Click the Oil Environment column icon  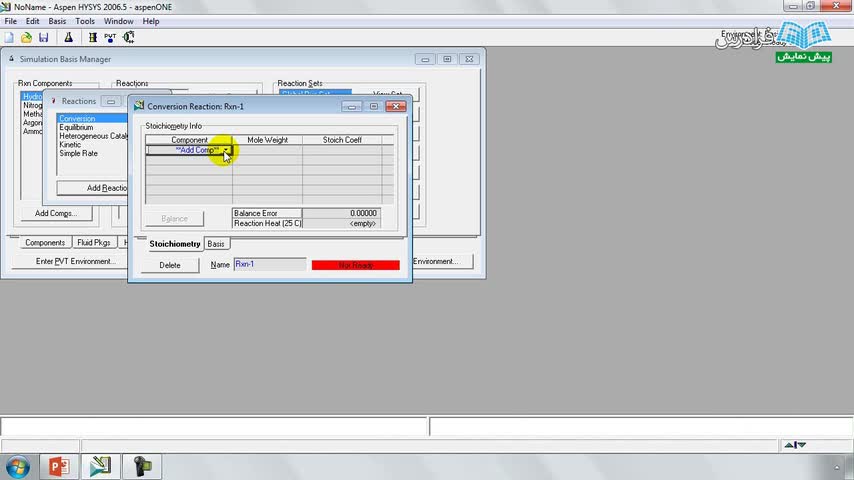click(93, 38)
